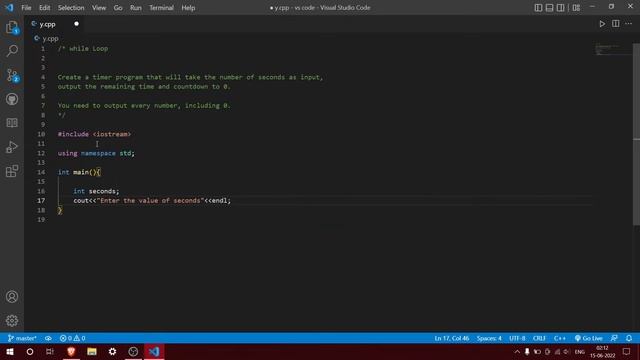Split the editor to the right
The image size is (640, 360).
[x=616, y=24]
